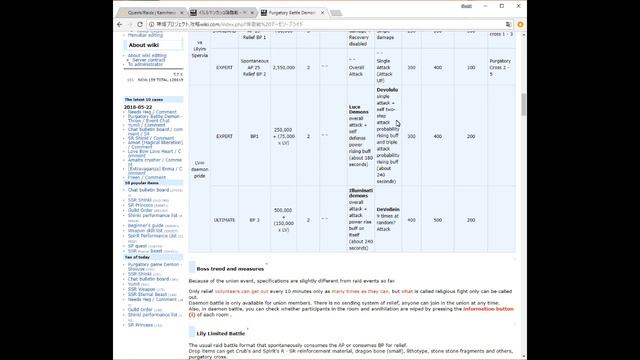The image size is (640, 360).
Task: Click the 'Boss trend and measures' heading
Action: (x=230, y=269)
